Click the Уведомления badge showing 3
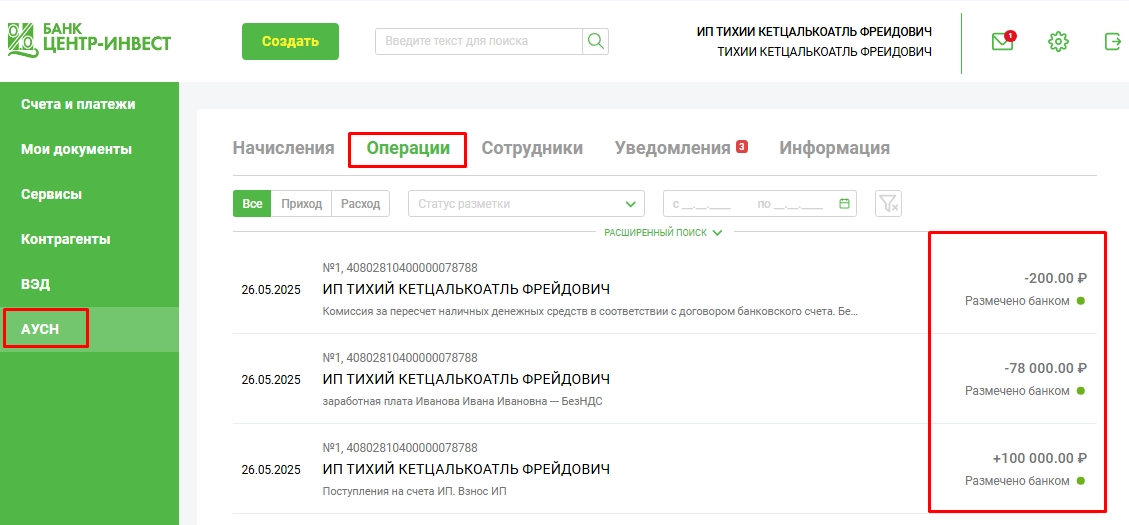 [x=742, y=147]
